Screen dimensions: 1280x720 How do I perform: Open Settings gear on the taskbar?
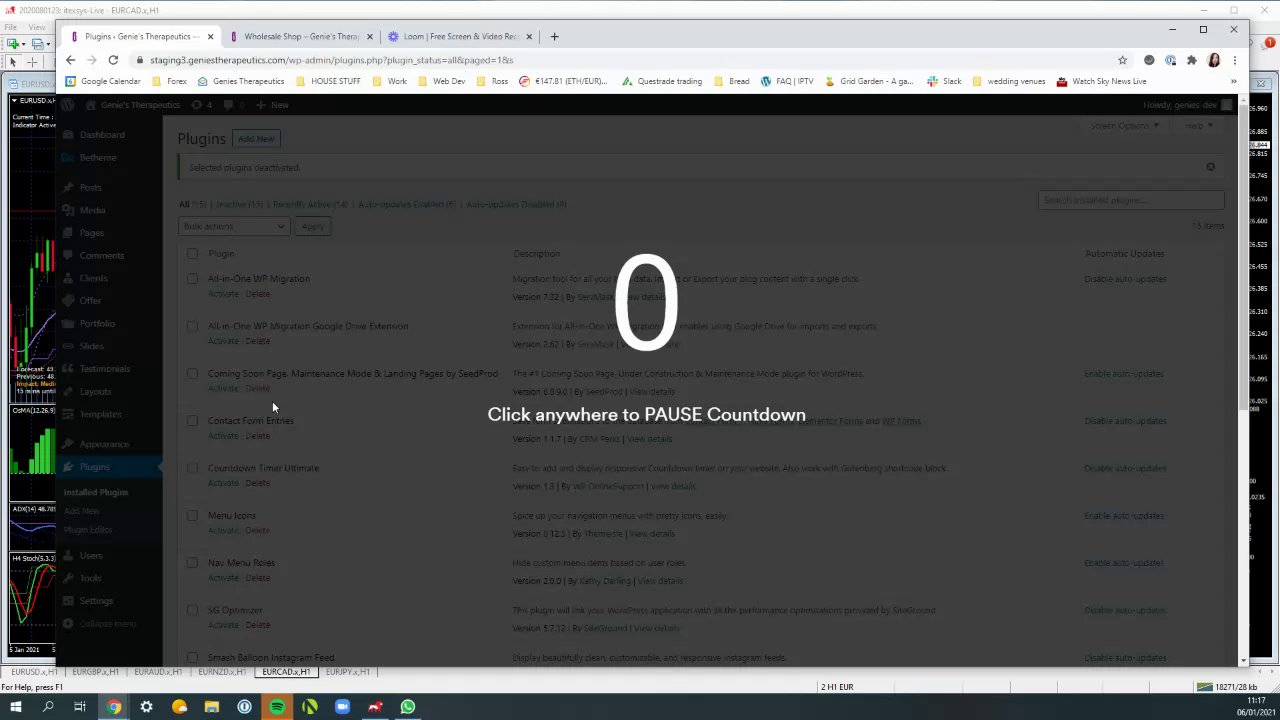146,707
